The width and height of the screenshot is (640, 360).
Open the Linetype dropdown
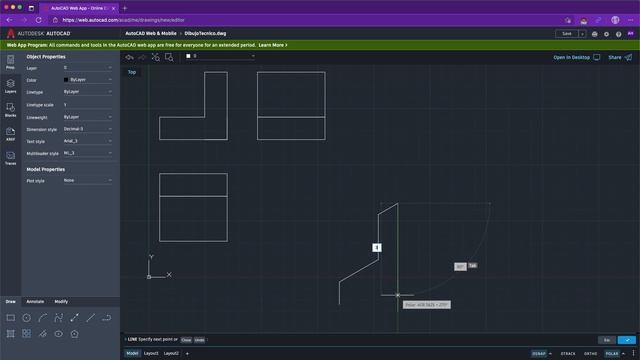88,92
